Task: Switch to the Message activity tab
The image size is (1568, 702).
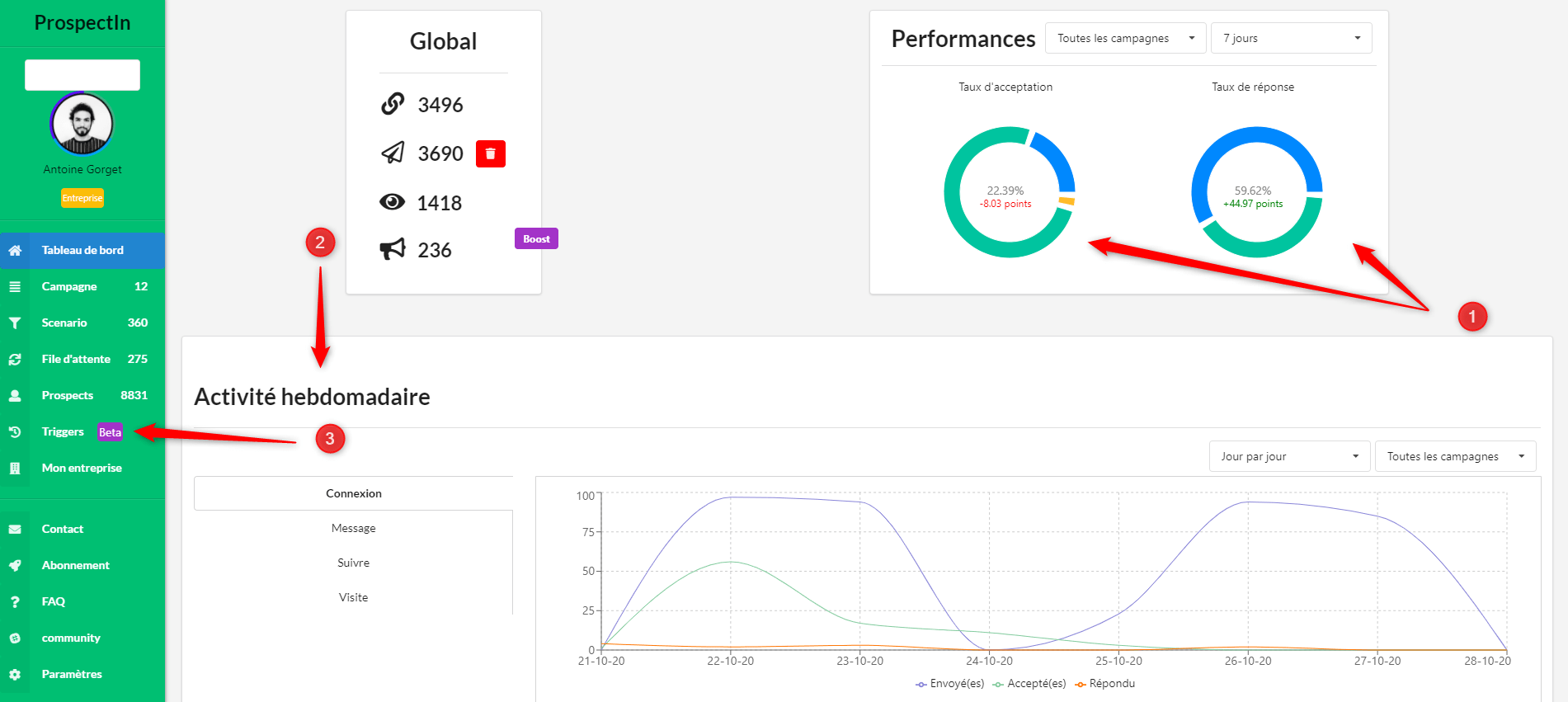Action: [353, 528]
